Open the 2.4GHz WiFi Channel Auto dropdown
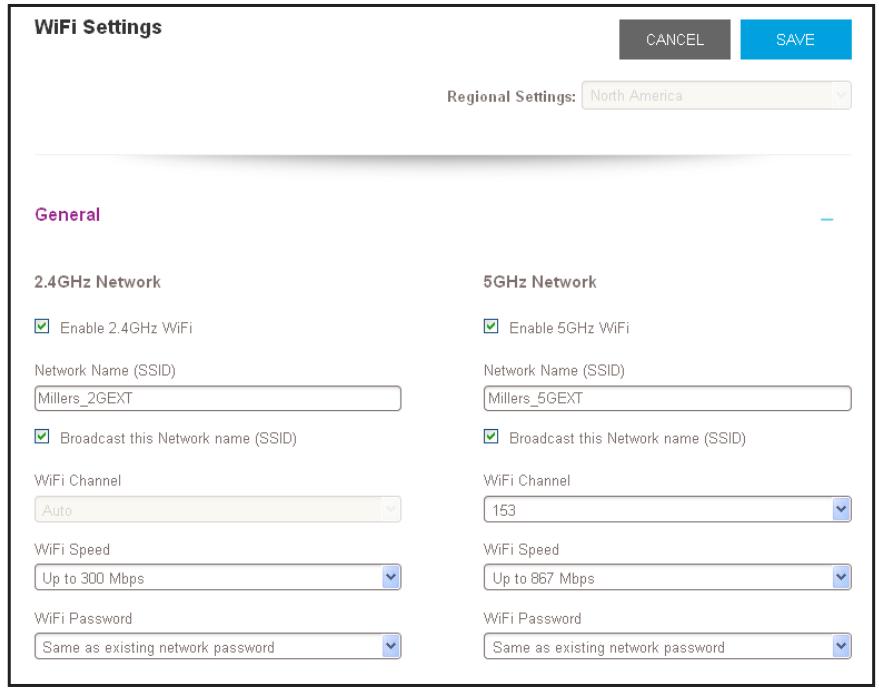The image size is (879, 689). [x=218, y=510]
